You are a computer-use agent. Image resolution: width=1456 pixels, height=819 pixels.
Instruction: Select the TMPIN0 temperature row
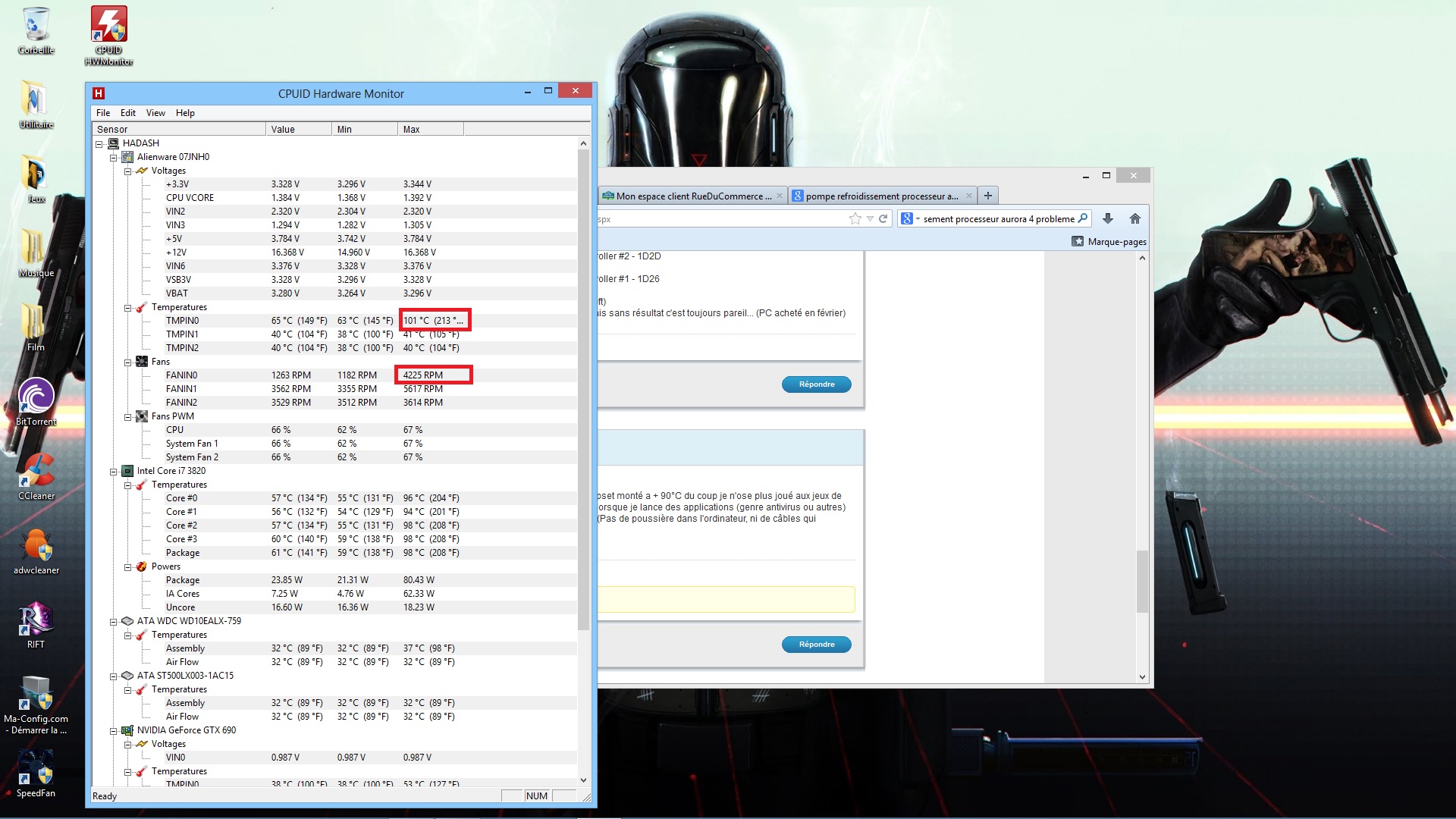pos(334,321)
